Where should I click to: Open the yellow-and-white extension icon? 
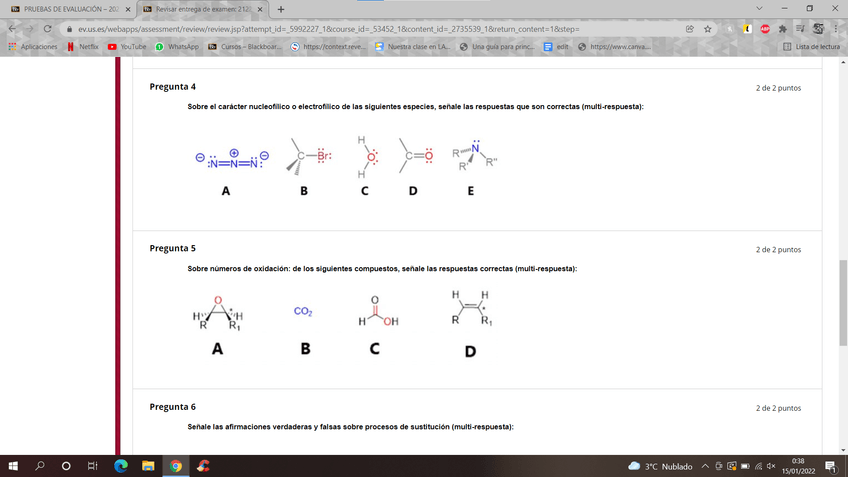pos(747,29)
